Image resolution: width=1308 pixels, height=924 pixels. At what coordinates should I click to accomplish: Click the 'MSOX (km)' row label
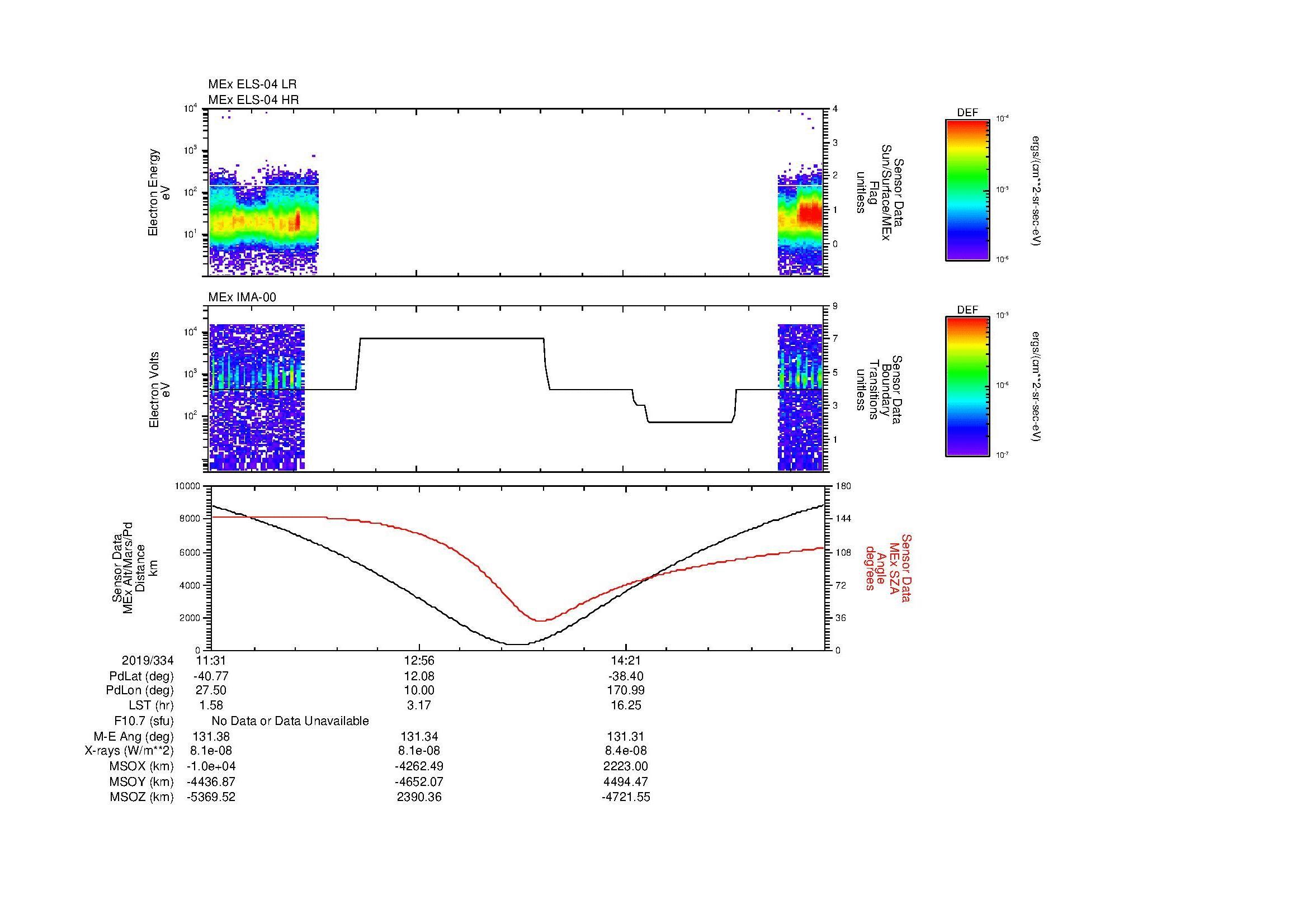141,766
